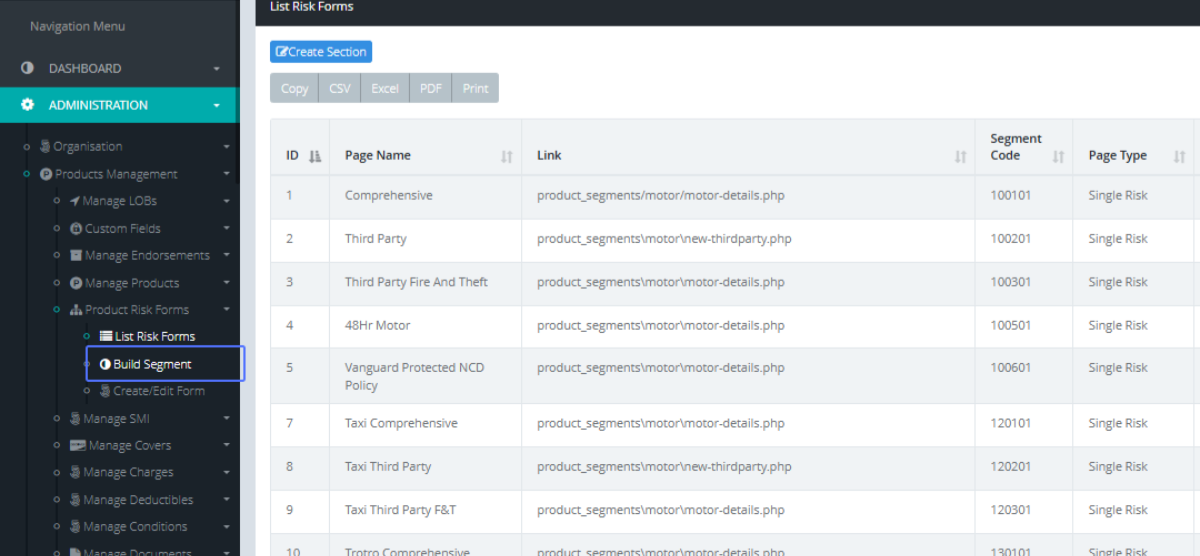Click the Product Risk Forms sitemap icon
1200x556 pixels.
pos(75,310)
